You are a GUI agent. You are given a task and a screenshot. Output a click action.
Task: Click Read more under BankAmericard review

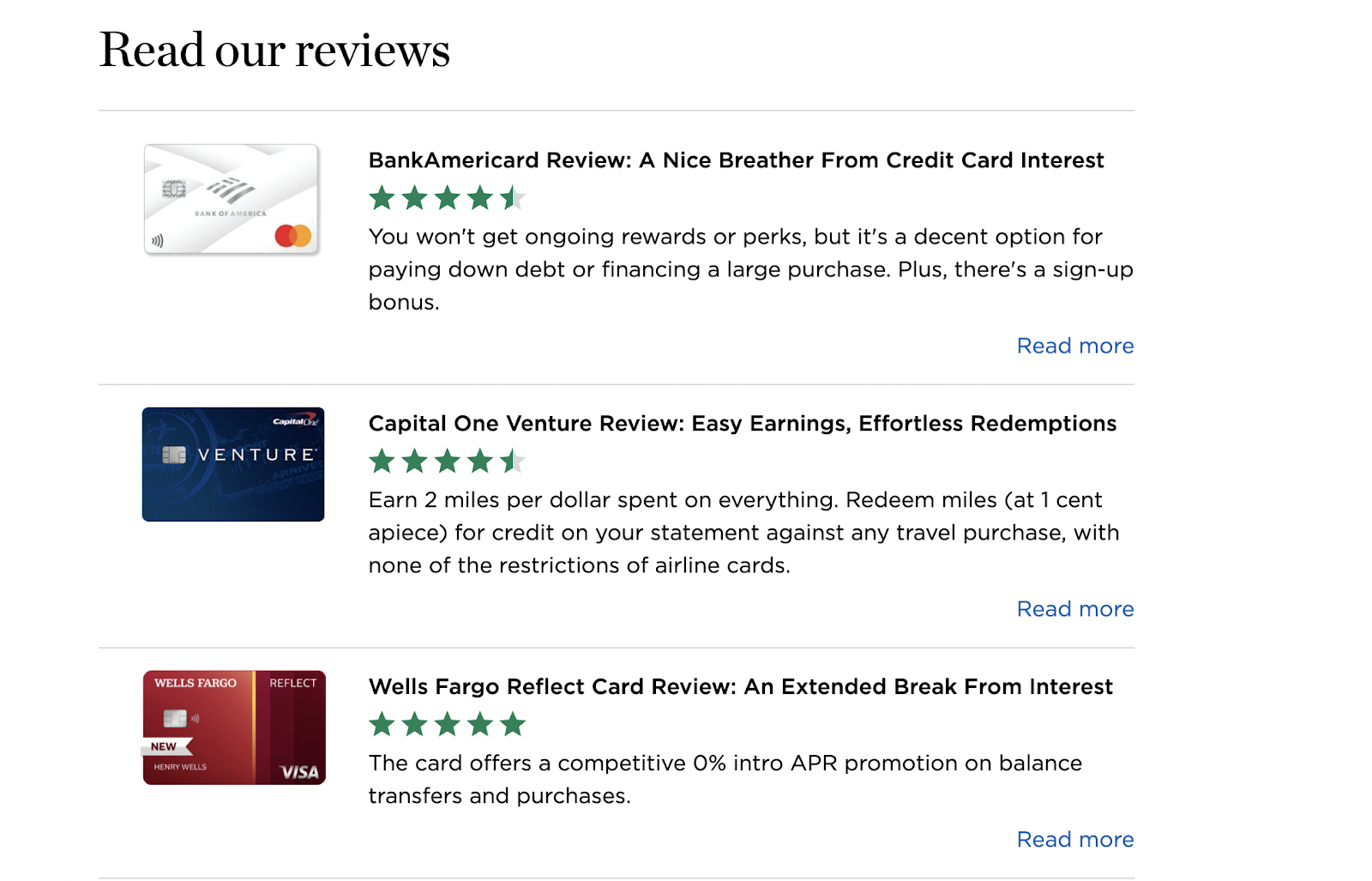pyautogui.click(x=1075, y=346)
